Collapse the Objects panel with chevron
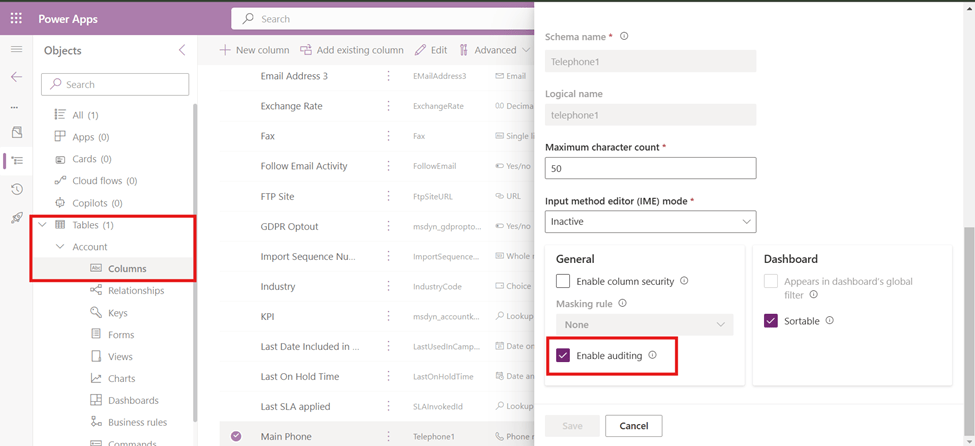This screenshot has width=975, height=446. 182,50
